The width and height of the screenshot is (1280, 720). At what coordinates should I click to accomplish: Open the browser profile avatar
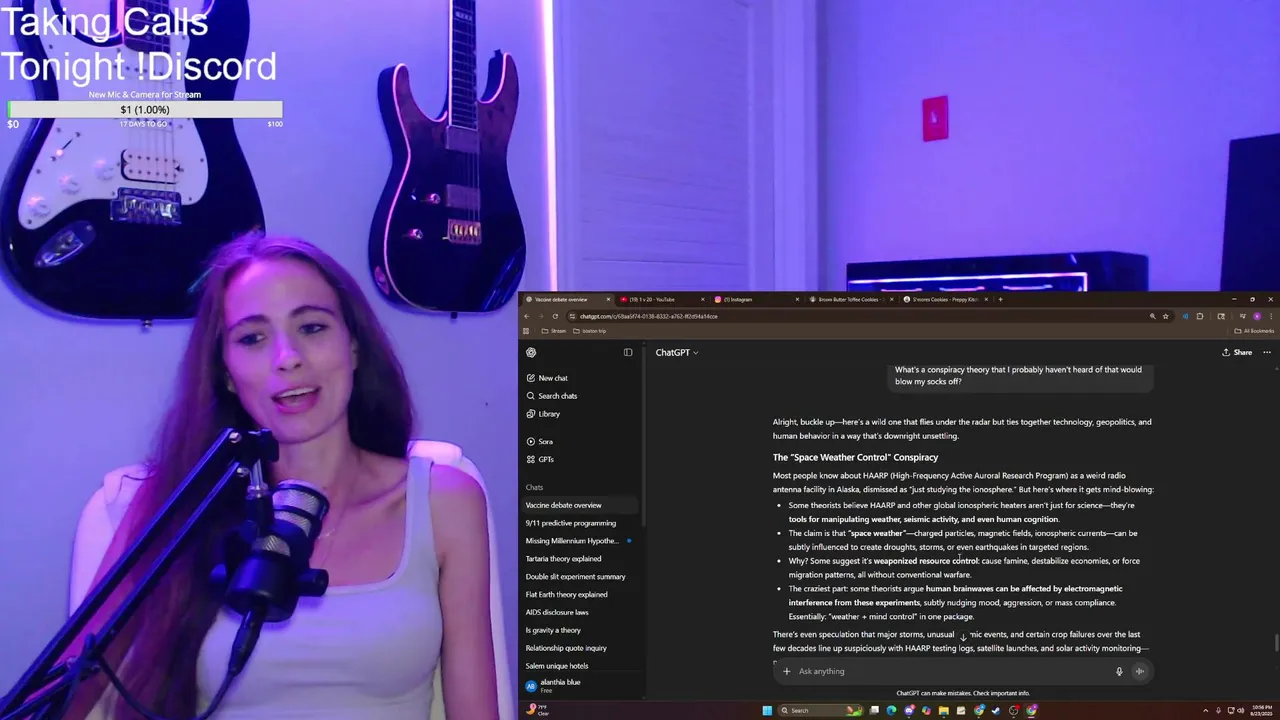(x=1257, y=316)
